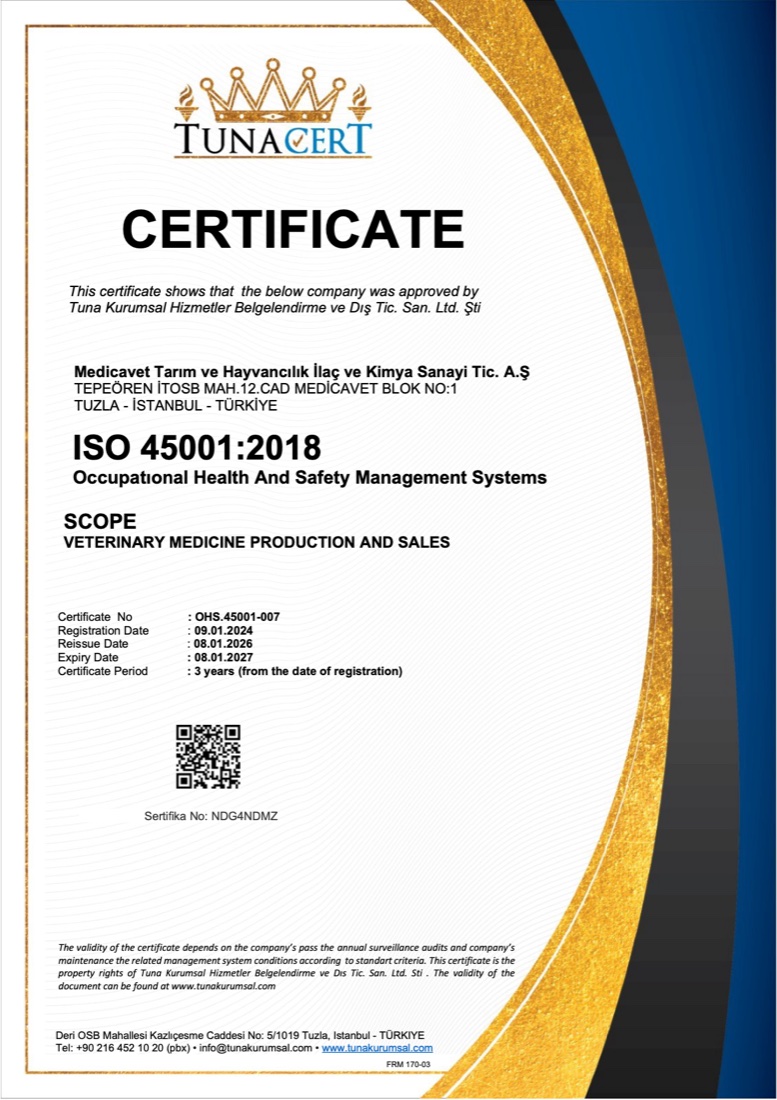Click form code FRM 170-03
The height and width of the screenshot is (1100, 777).
tap(407, 1065)
